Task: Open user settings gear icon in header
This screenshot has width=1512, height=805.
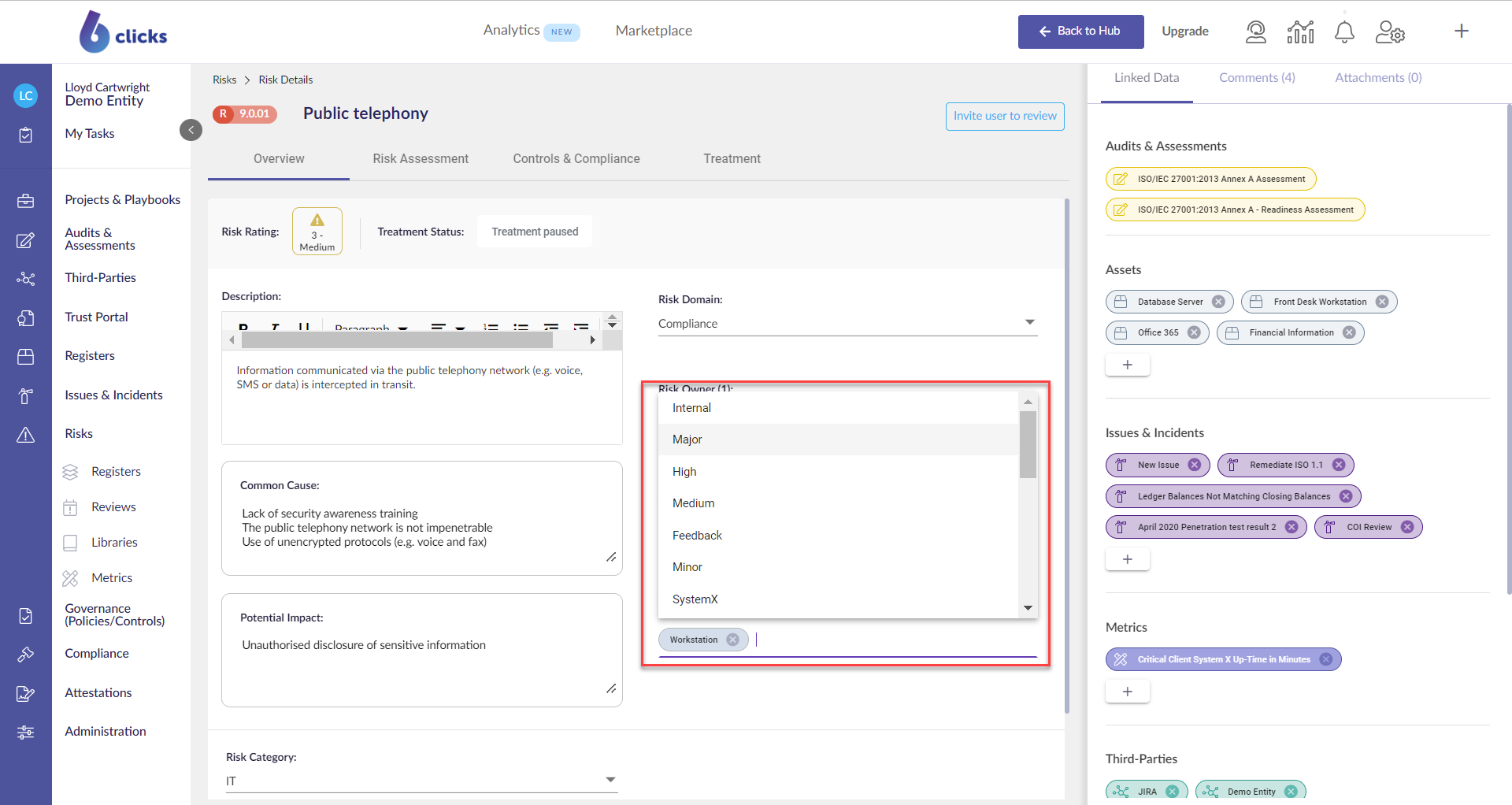Action: 1390,32
